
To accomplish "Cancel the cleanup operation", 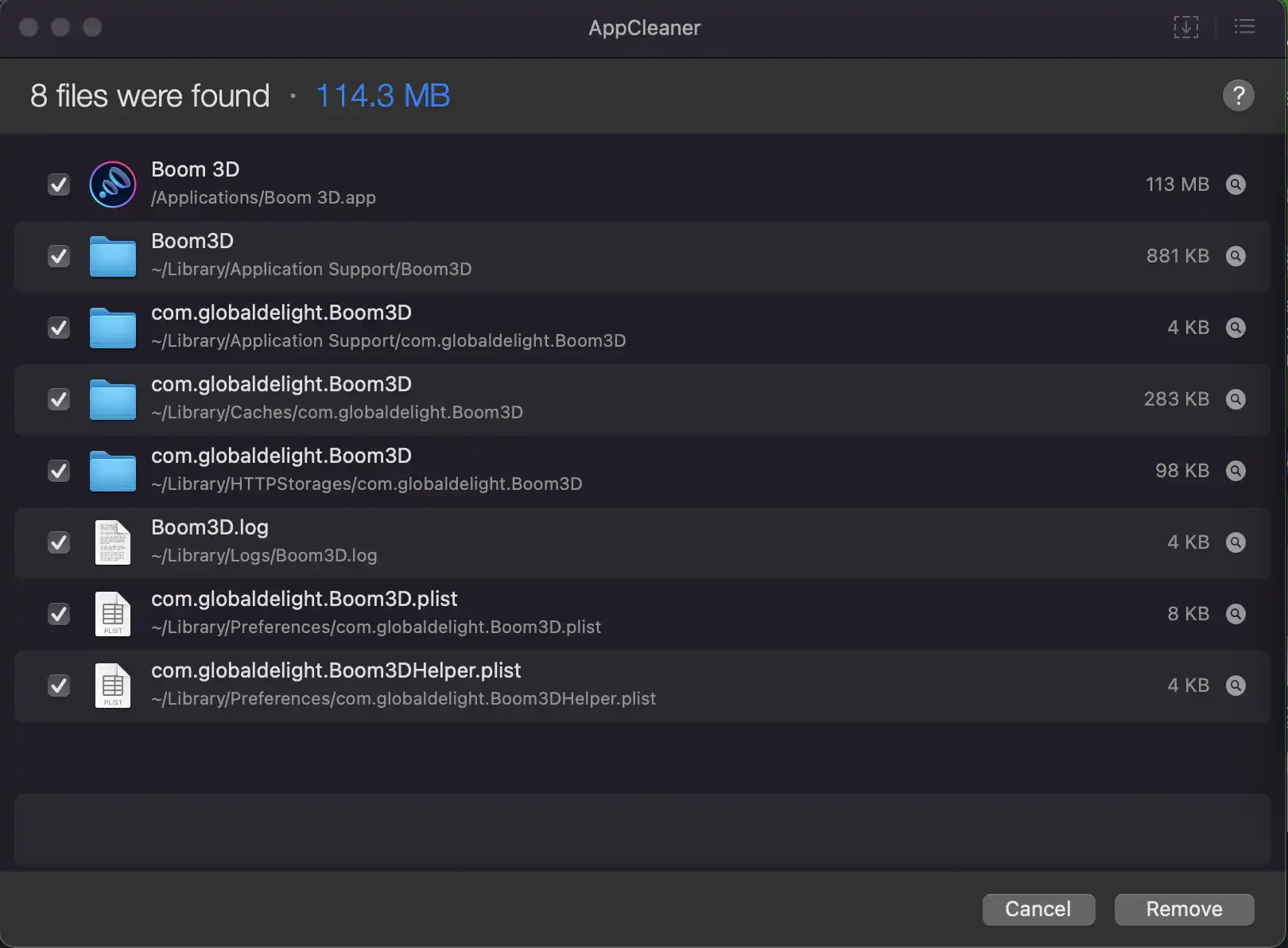I will coord(1038,909).
